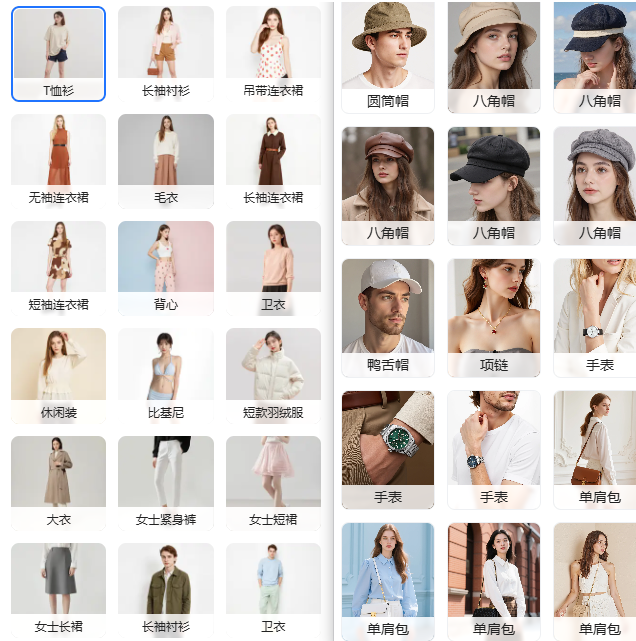Screen dimensions: 636x641
Task: Choose the 鸭舌帽 white baseball cap
Action: [388, 316]
